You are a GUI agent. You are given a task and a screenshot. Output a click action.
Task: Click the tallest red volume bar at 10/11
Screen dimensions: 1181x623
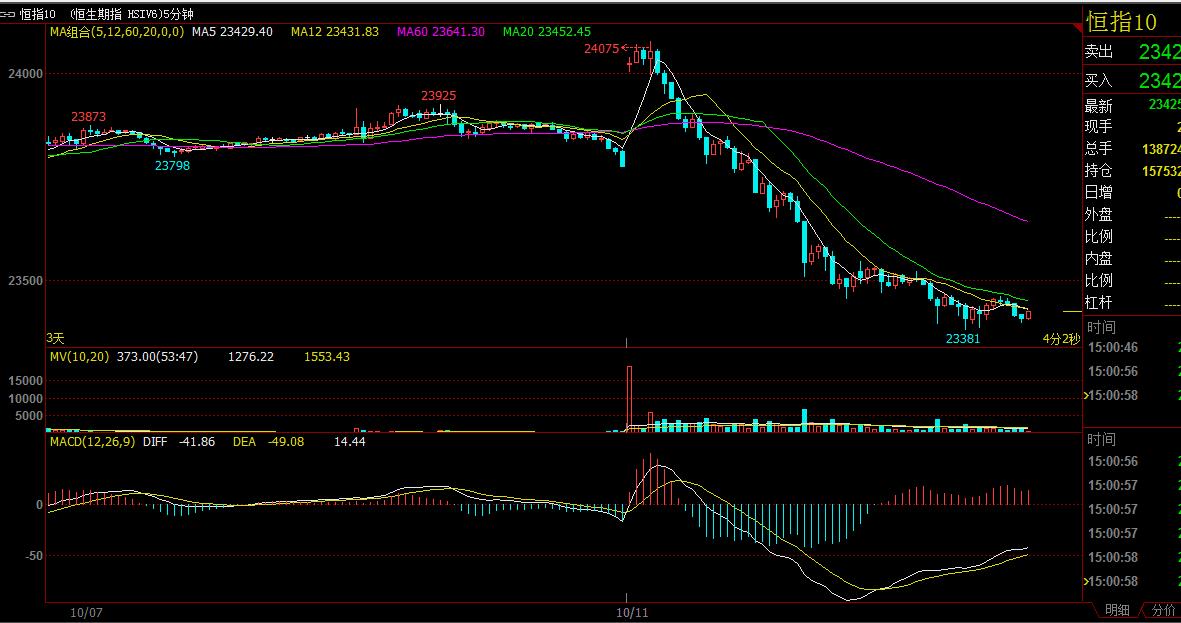(x=630, y=399)
